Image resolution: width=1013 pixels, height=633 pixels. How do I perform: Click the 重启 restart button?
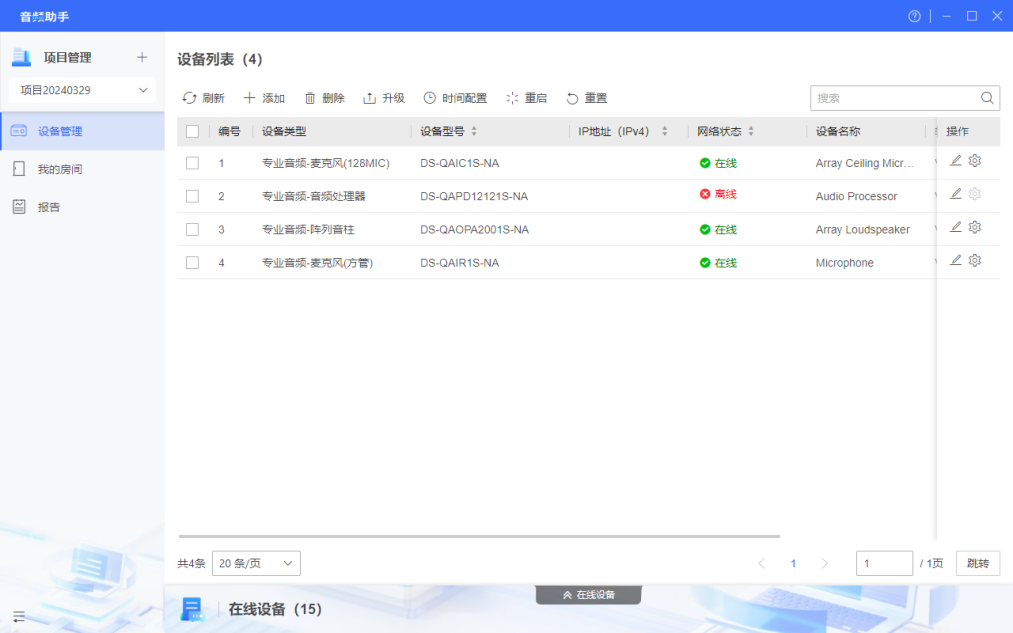coord(526,98)
